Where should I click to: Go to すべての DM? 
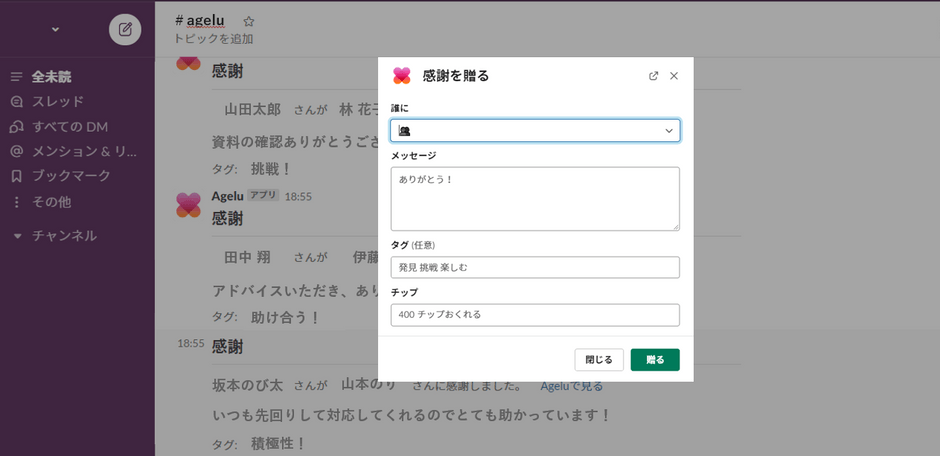[69, 127]
